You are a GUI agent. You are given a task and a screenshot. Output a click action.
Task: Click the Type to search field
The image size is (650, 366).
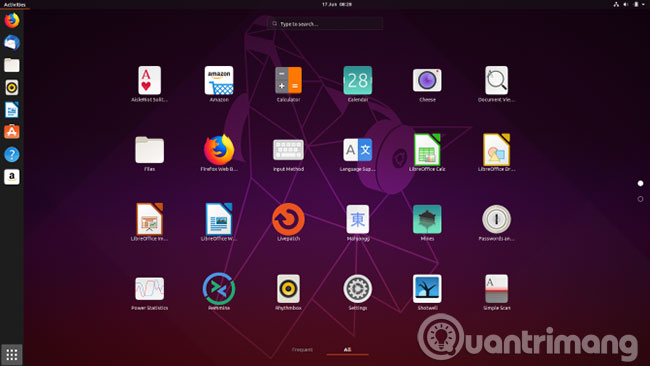click(x=325, y=24)
